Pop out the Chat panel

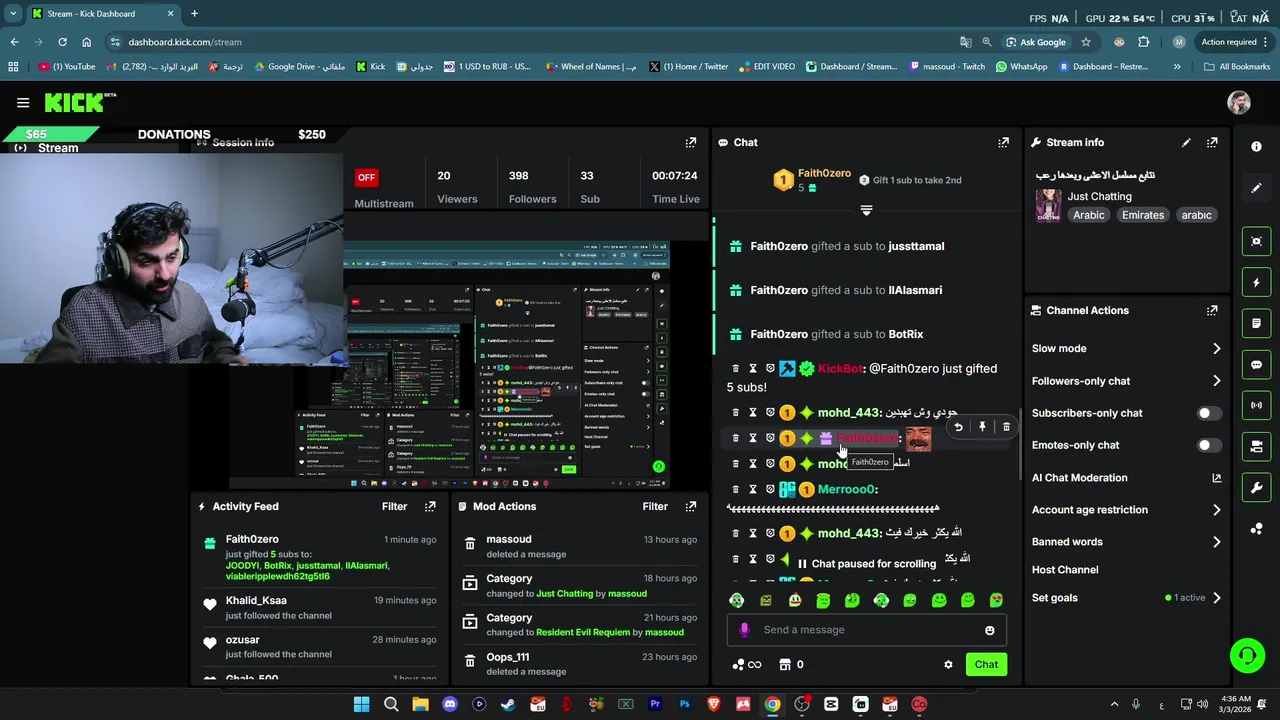[1003, 142]
